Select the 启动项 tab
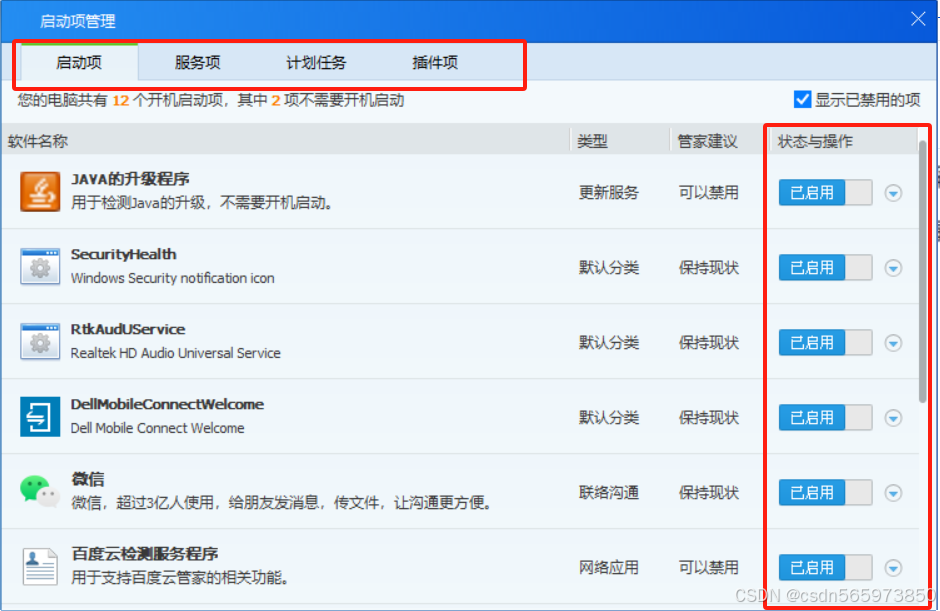Screen dimensions: 940x611 click(x=79, y=62)
